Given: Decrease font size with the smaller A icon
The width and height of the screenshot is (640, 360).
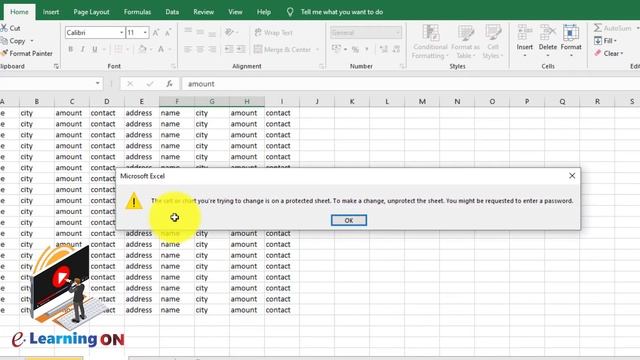Looking at the screenshot, I should point(168,33).
